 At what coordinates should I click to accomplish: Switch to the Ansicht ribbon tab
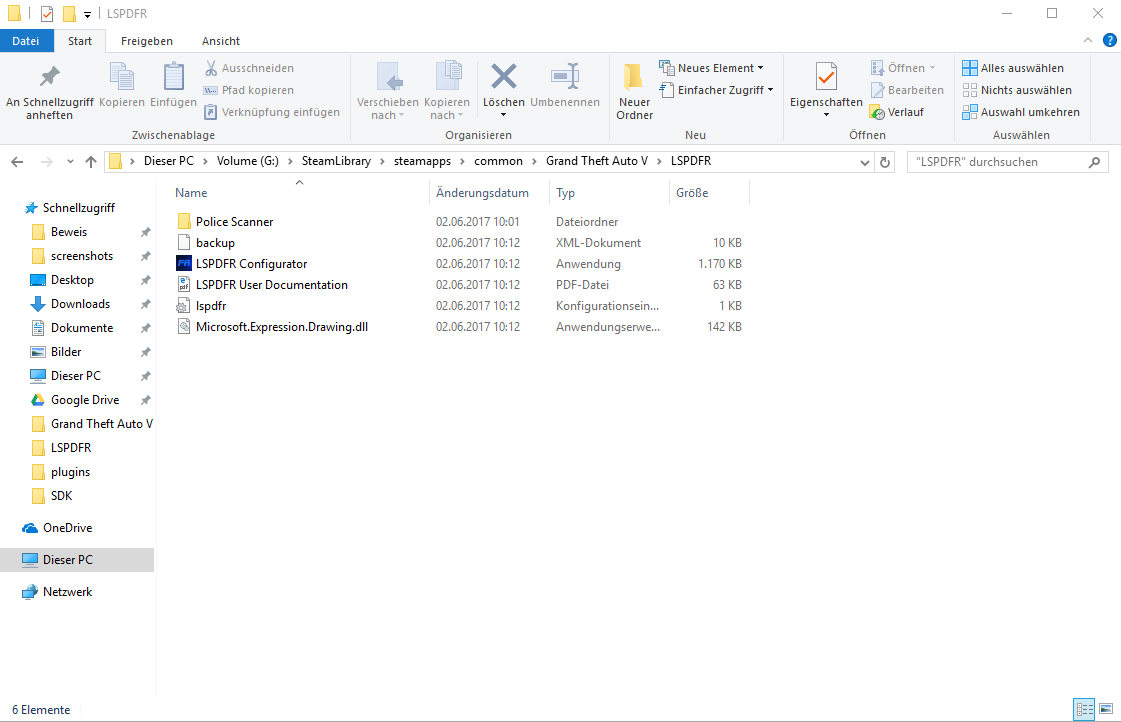[x=220, y=41]
